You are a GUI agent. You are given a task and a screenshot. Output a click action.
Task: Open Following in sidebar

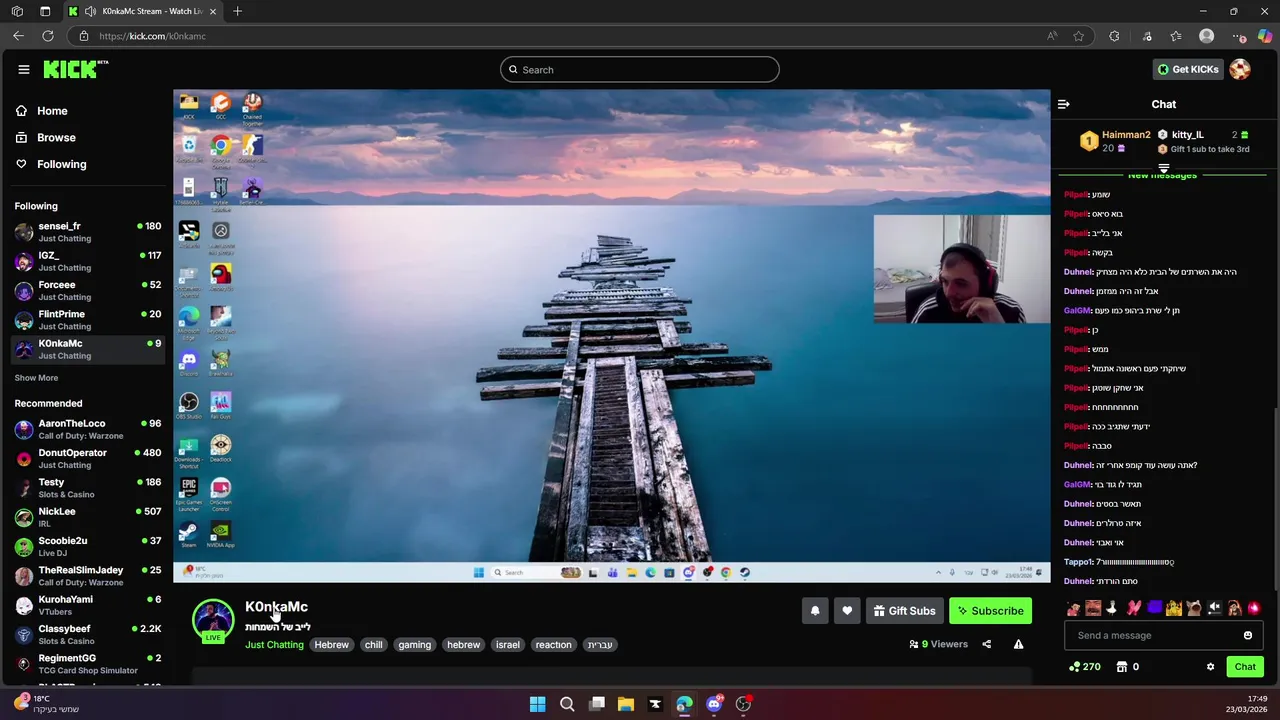[x=51, y=164]
